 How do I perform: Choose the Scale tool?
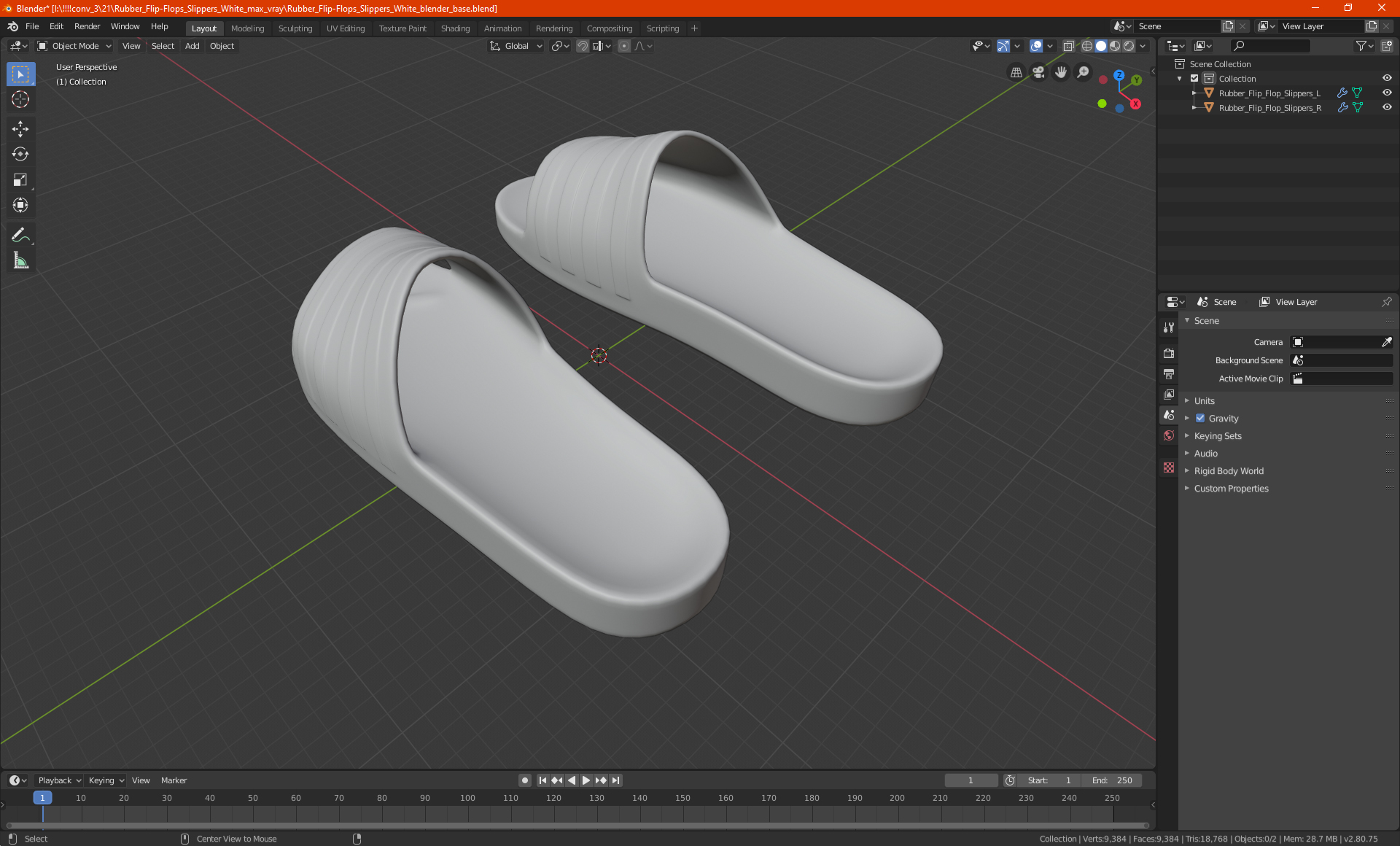pyautogui.click(x=20, y=180)
